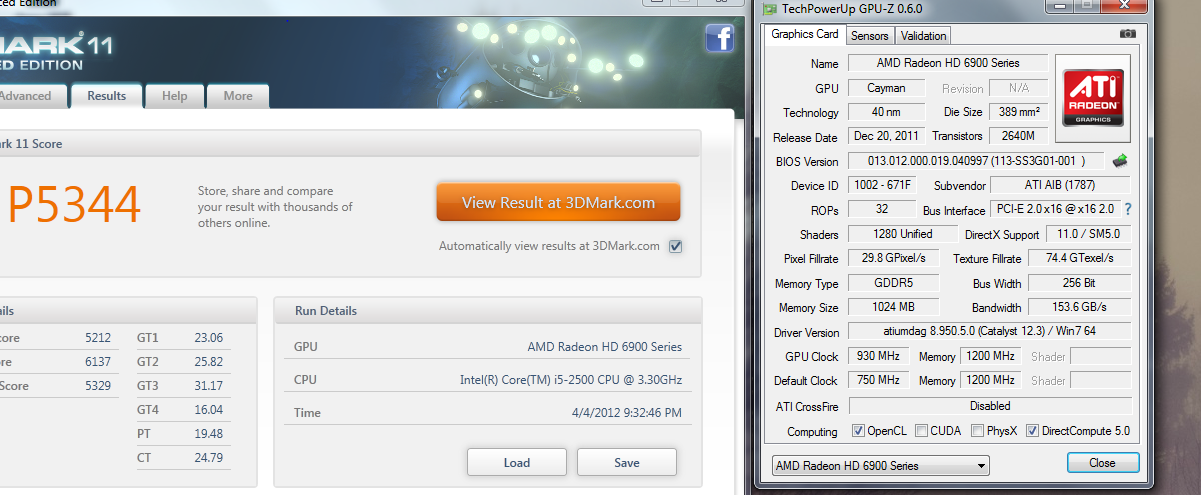The image size is (1201, 495).
Task: Switch to the Graphics Card tab
Action: [x=804, y=34]
